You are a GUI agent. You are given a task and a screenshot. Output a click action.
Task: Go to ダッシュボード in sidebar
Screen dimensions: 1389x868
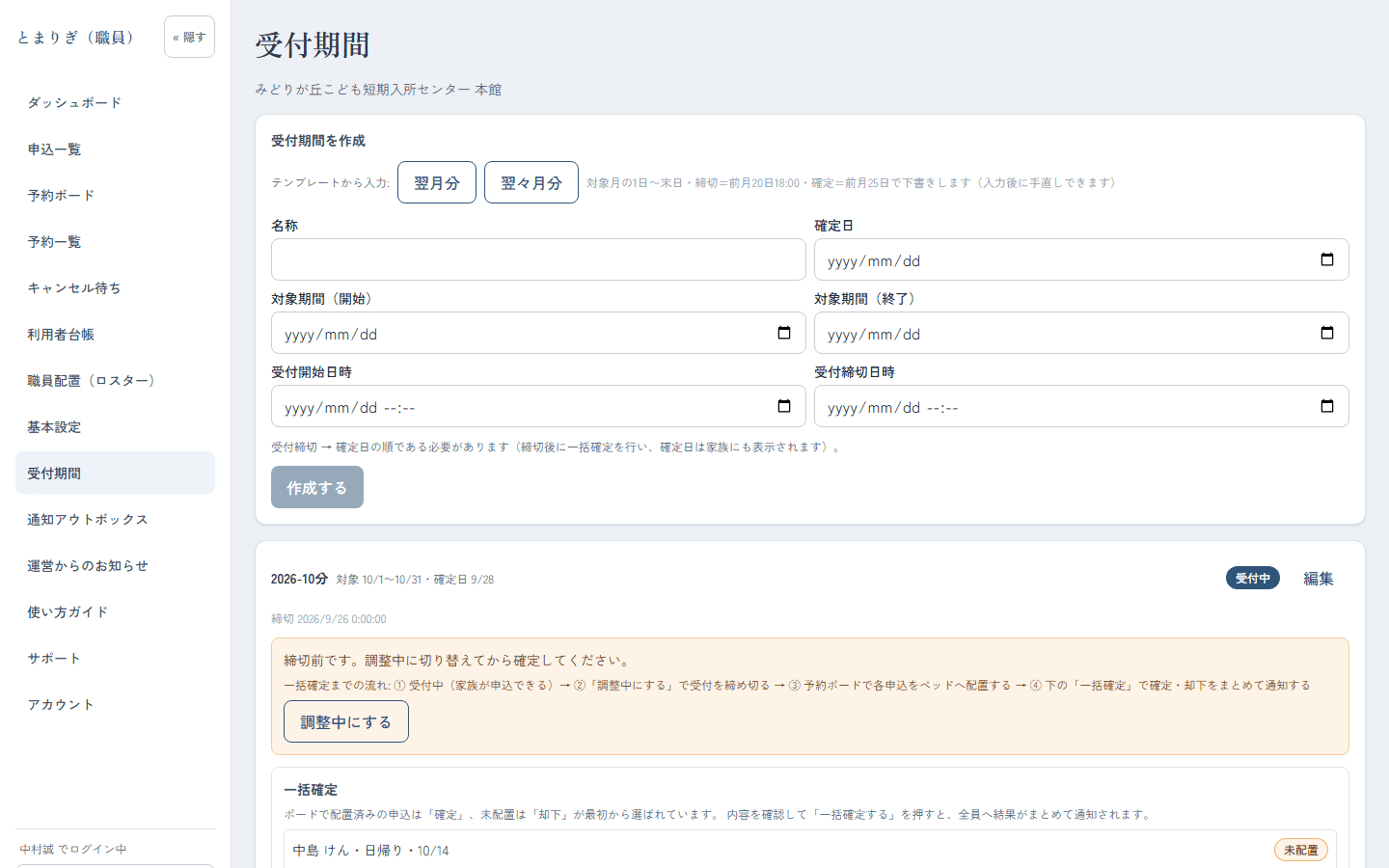[115, 102]
